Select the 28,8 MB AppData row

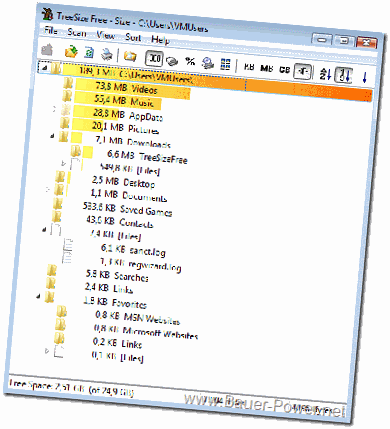(x=113, y=114)
